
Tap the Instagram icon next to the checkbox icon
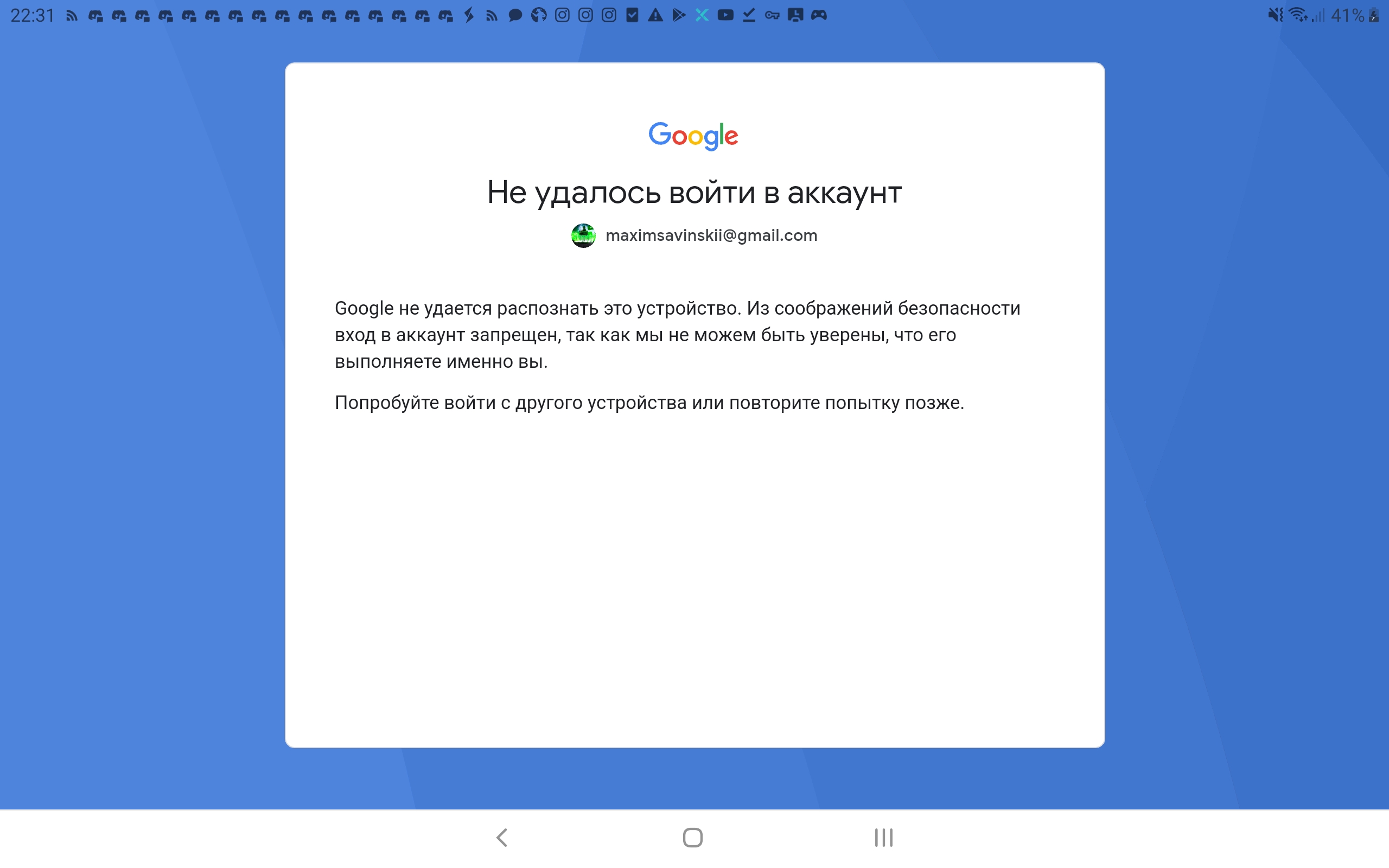(x=609, y=15)
